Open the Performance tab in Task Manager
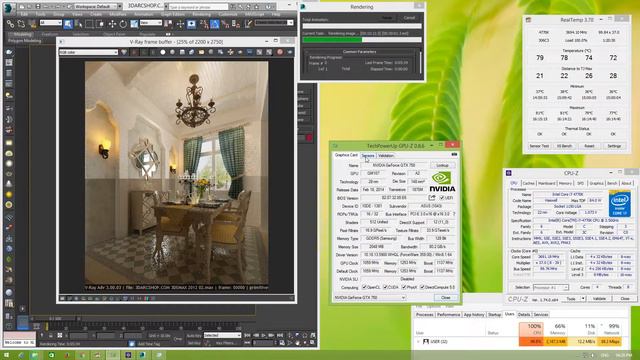 (448, 315)
